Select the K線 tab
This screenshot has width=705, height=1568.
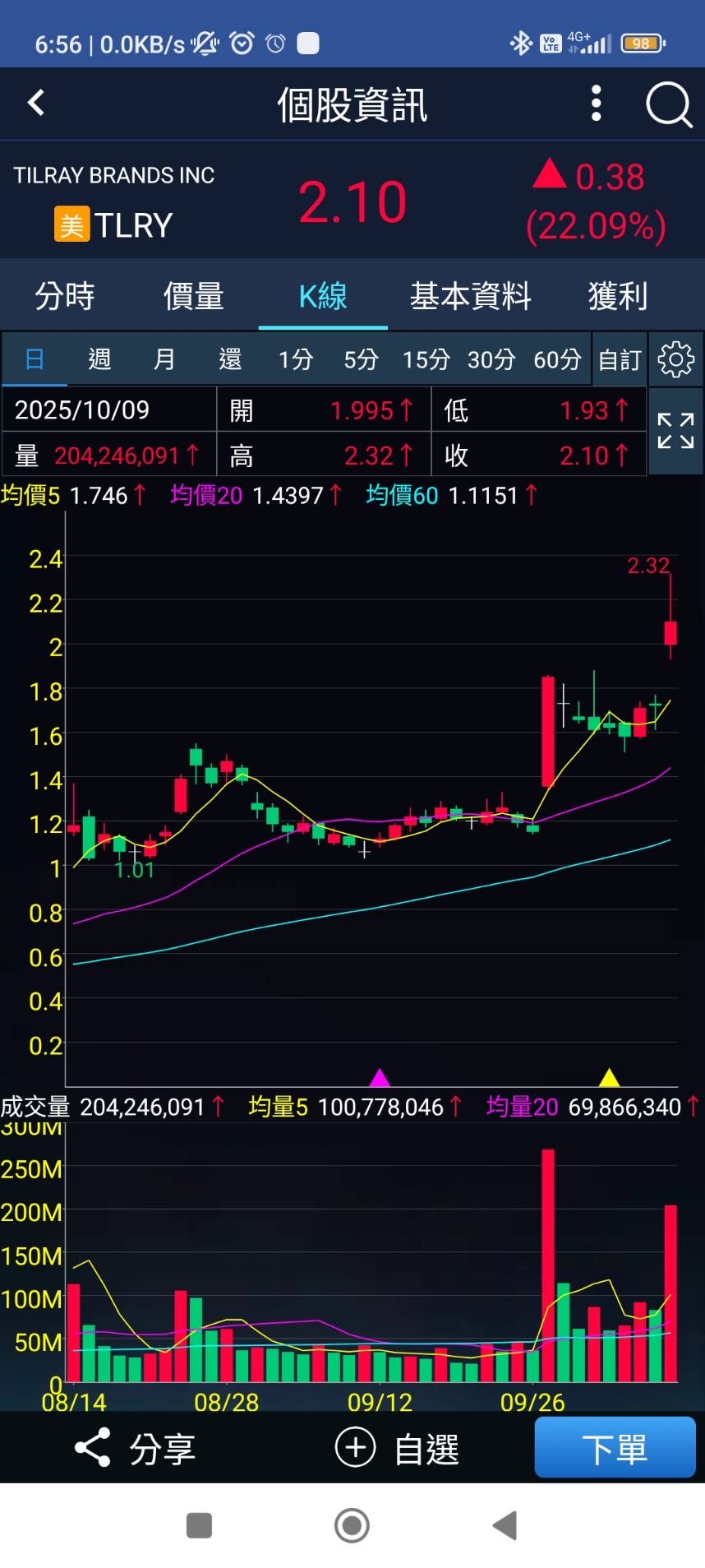tap(323, 295)
